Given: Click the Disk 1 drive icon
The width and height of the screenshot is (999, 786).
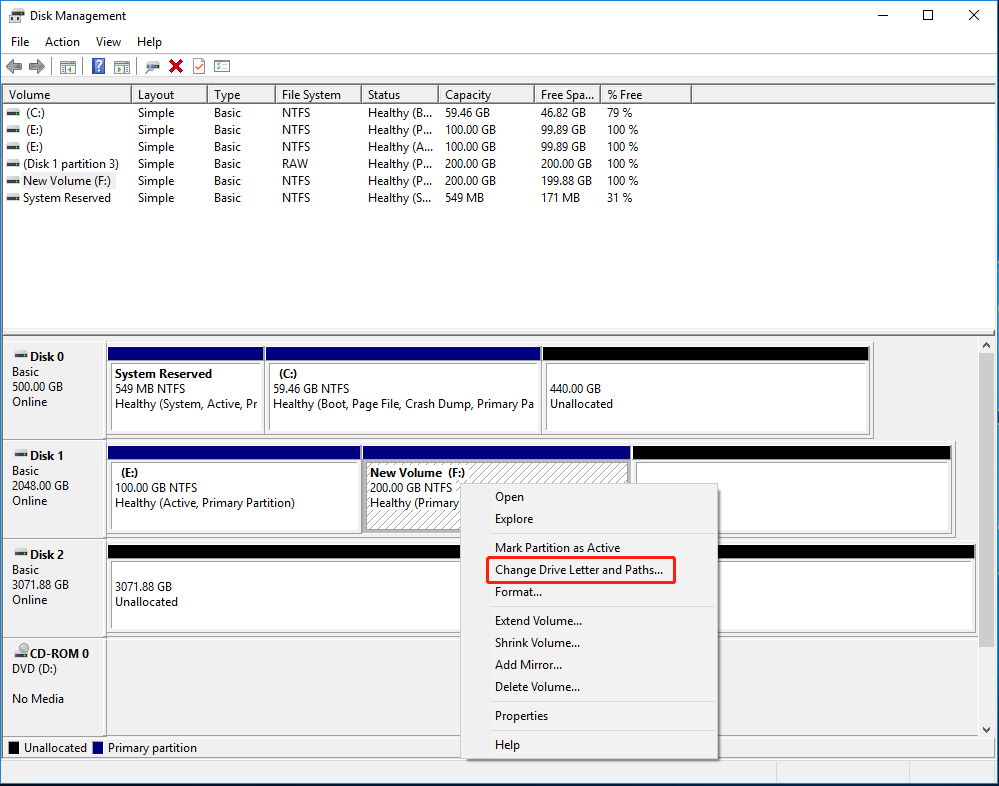Looking at the screenshot, I should (x=21, y=454).
